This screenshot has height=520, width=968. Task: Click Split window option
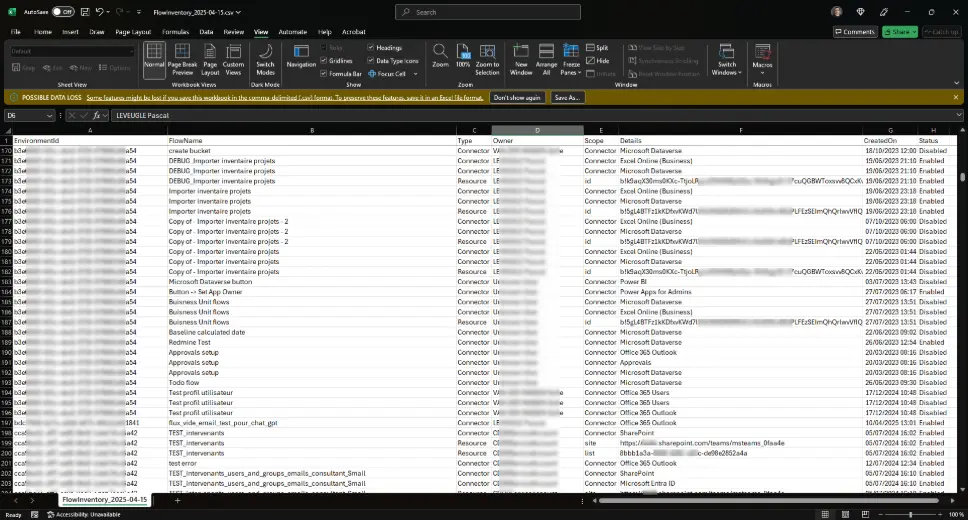[597, 48]
